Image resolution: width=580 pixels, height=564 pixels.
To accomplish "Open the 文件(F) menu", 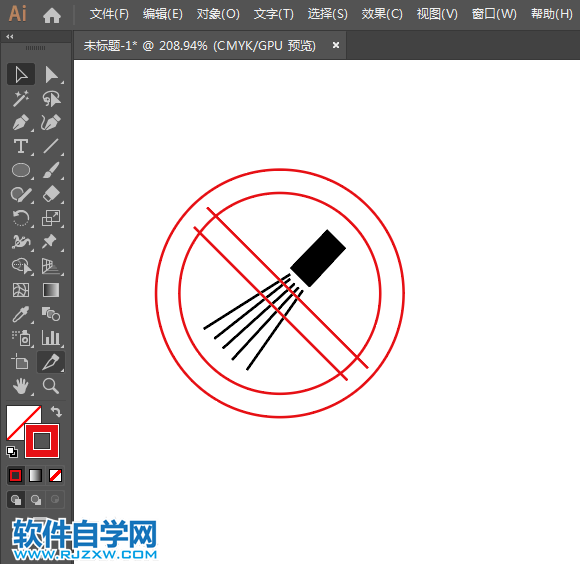I will [109, 14].
